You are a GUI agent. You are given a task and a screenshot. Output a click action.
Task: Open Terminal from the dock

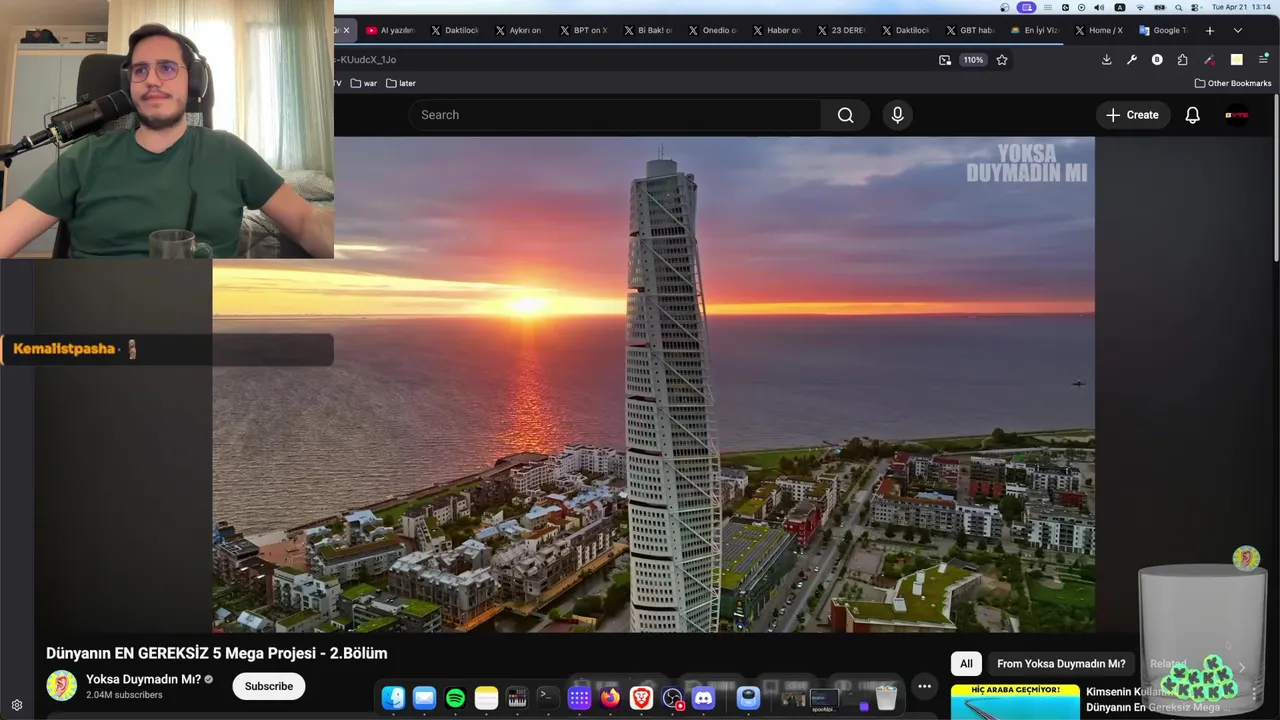(548, 697)
